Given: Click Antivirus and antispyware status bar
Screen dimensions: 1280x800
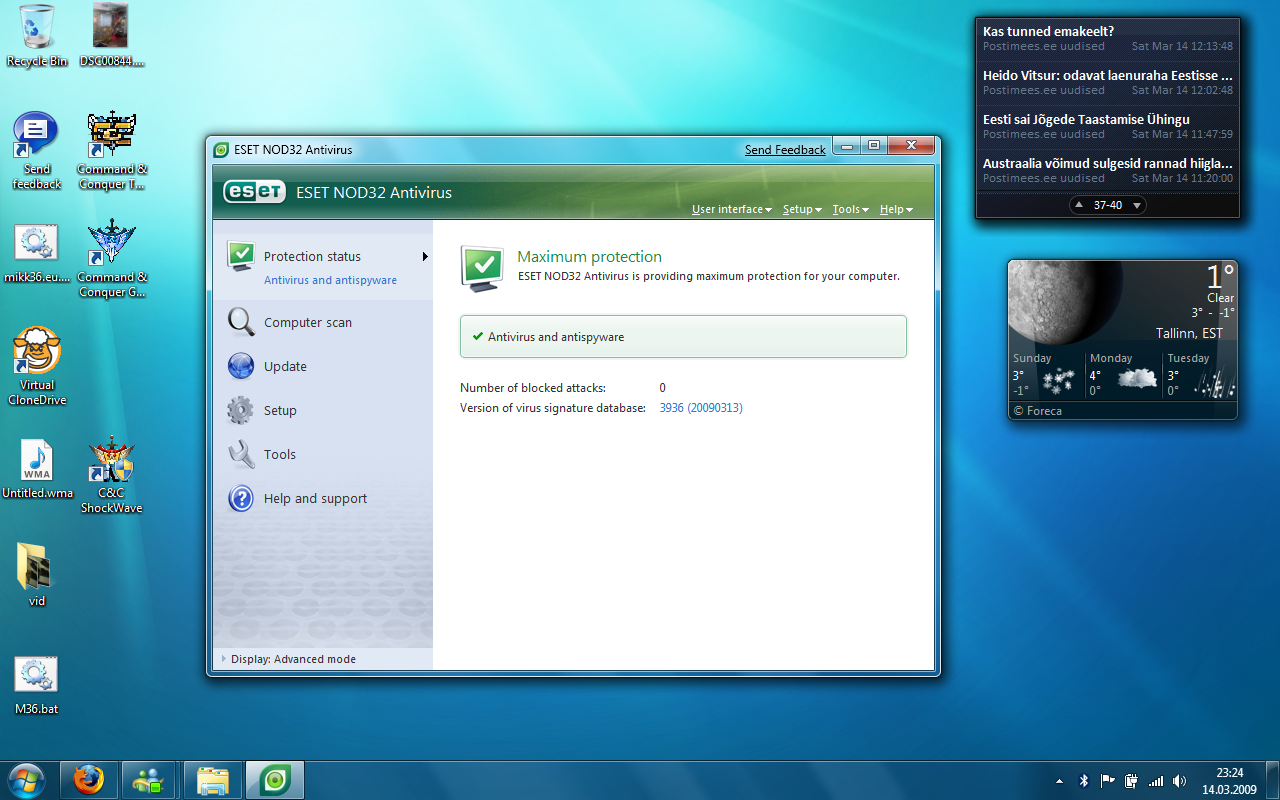Looking at the screenshot, I should point(683,337).
